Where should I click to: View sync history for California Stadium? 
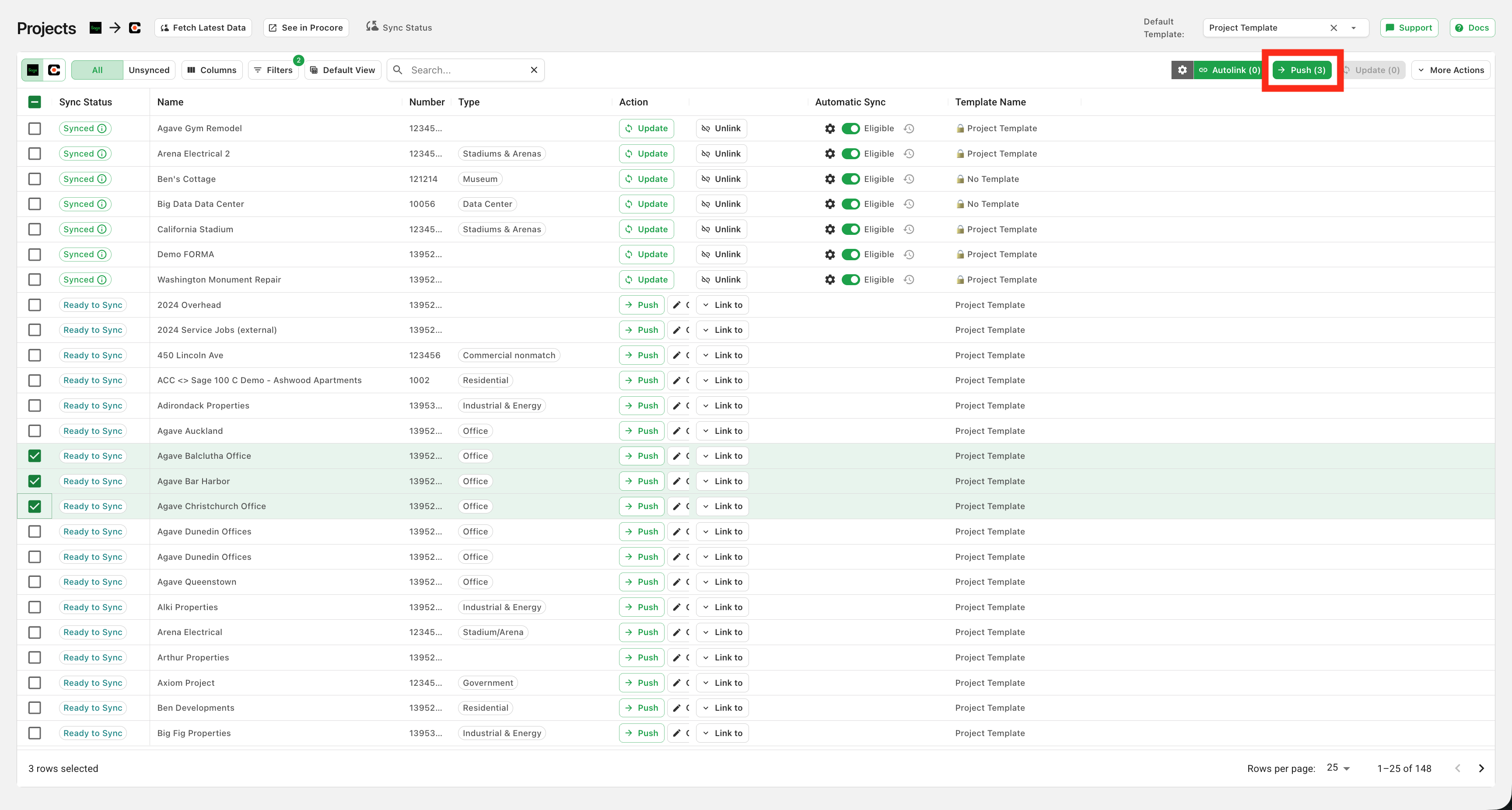coord(909,230)
